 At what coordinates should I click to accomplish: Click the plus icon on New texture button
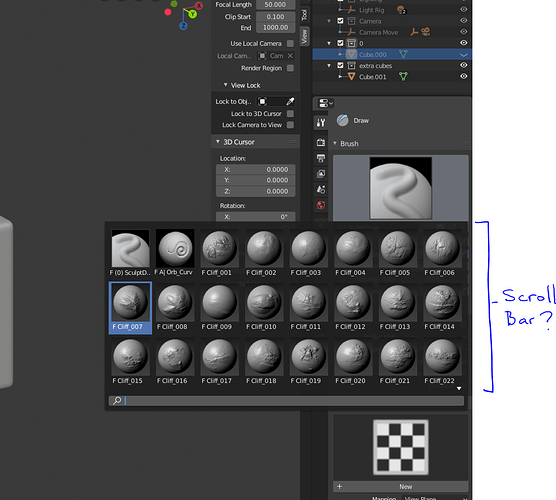[340, 487]
